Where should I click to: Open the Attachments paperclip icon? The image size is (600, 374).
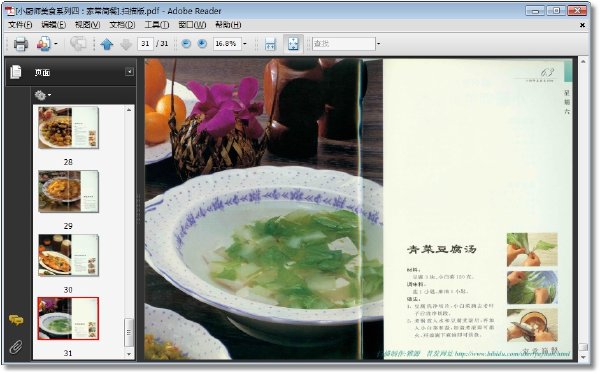pos(16,347)
